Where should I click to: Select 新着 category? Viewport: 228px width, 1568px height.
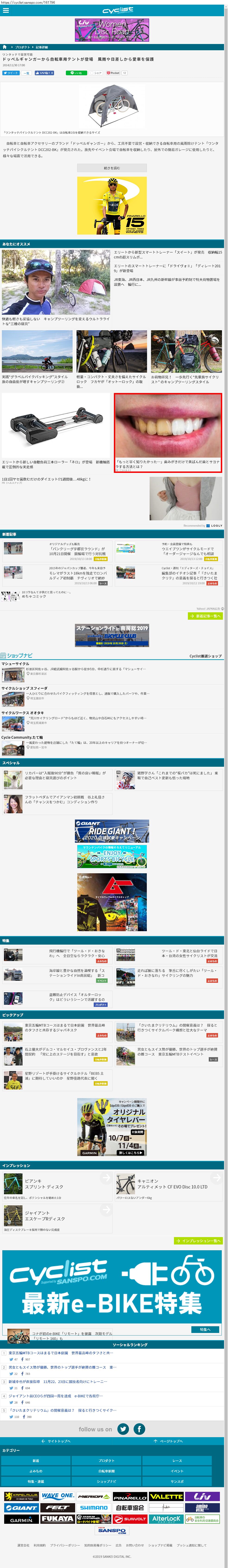pos(36,1461)
